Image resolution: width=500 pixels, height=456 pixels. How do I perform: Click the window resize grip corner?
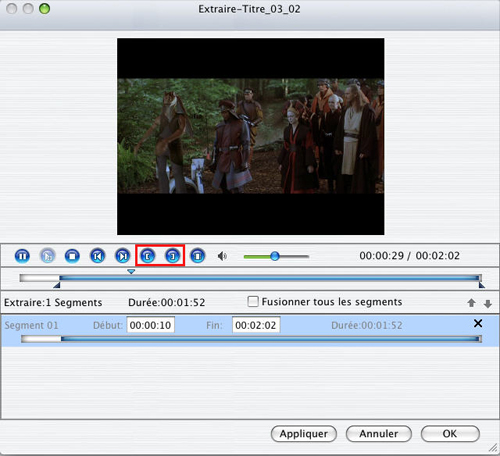pos(493,449)
